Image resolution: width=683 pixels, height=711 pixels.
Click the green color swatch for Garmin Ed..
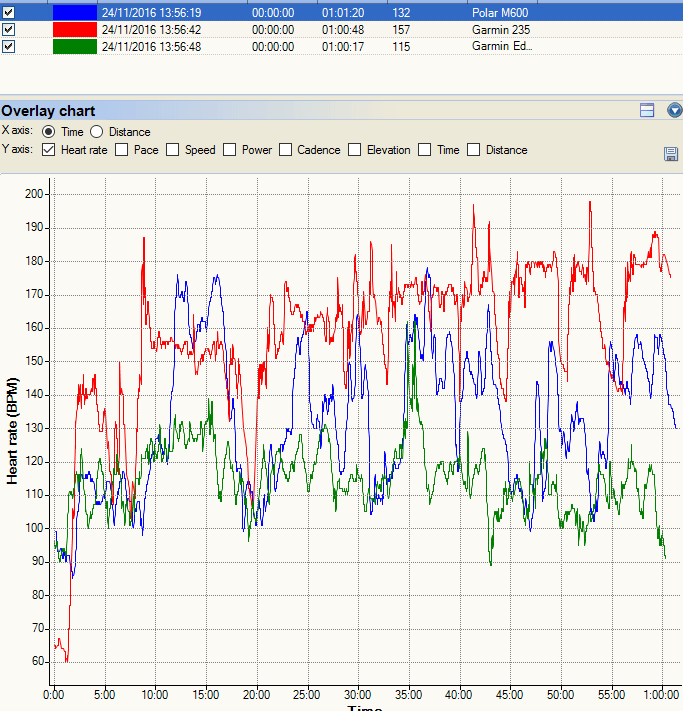(x=75, y=47)
